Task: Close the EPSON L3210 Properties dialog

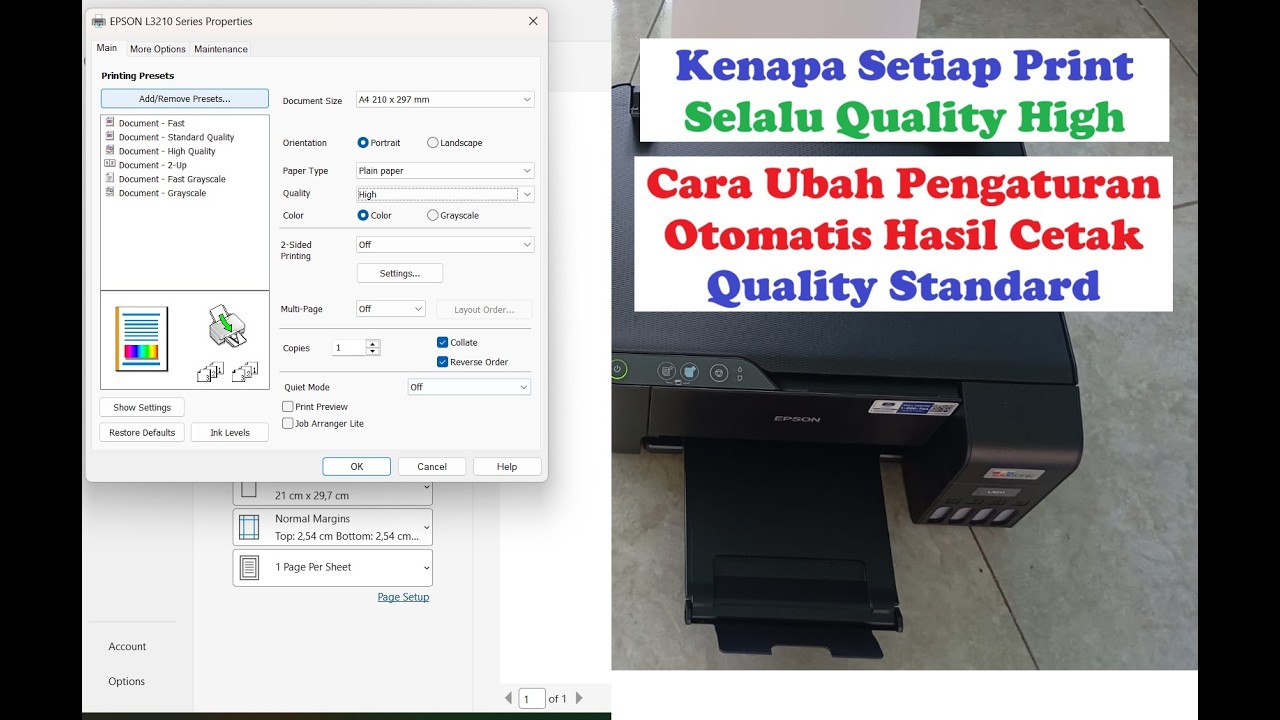Action: [x=533, y=21]
